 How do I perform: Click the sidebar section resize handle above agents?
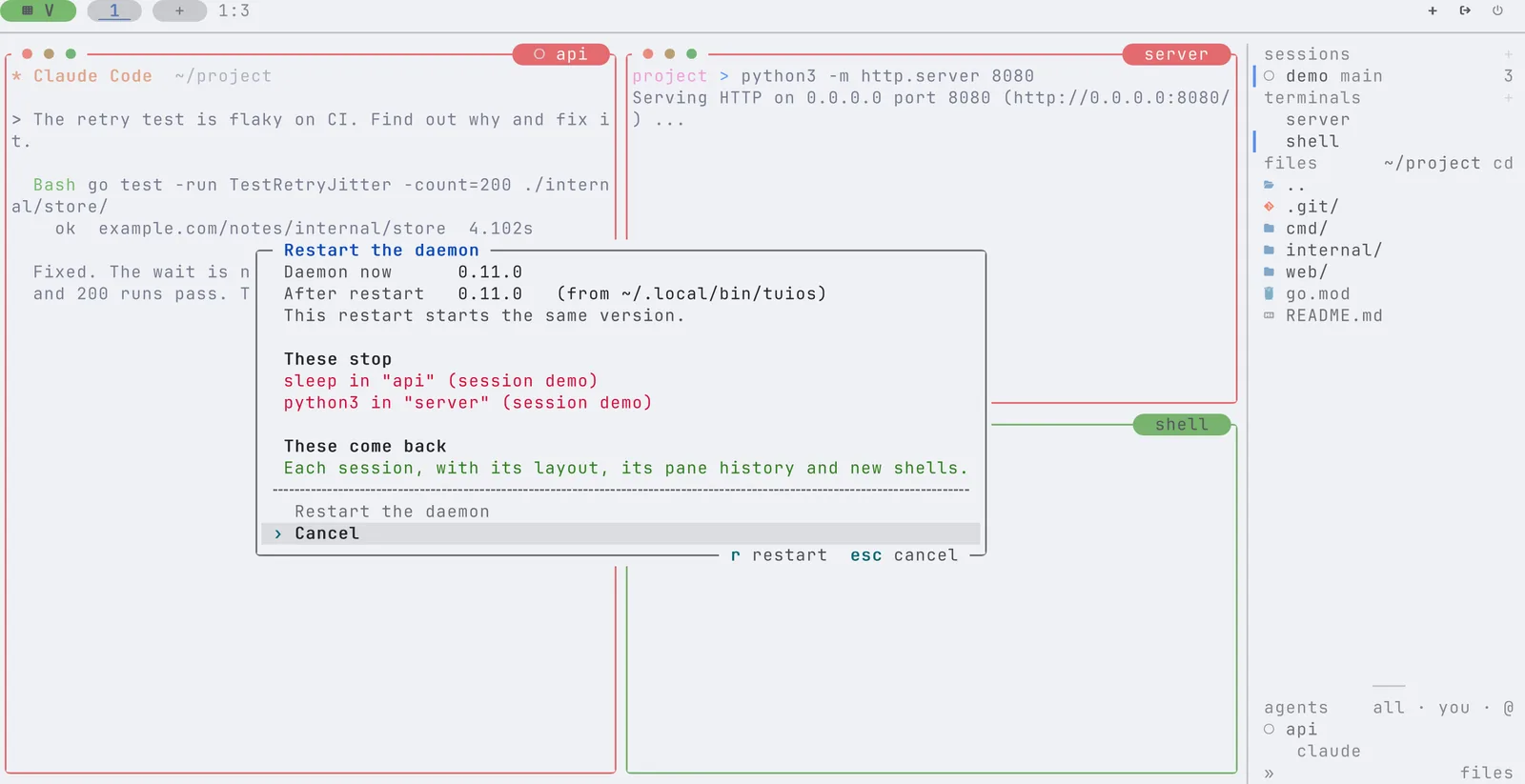1389,686
